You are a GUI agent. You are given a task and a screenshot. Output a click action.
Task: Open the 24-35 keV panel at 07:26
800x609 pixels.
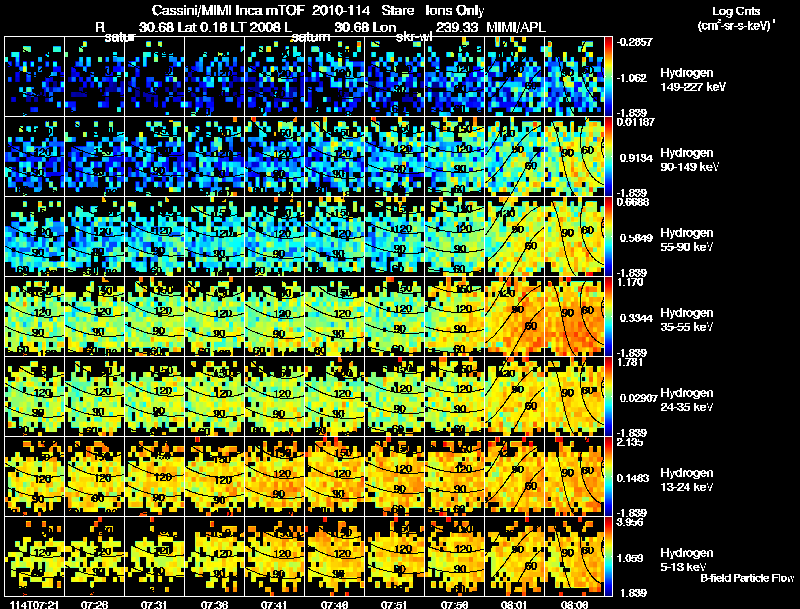(x=95, y=396)
